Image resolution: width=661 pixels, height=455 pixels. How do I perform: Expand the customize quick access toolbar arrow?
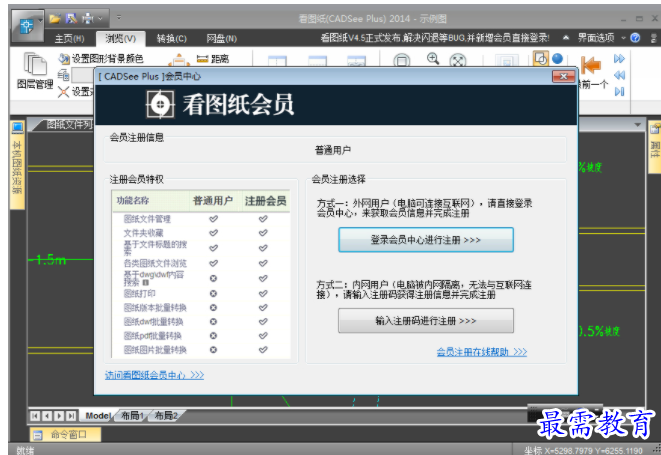pyautogui.click(x=119, y=18)
